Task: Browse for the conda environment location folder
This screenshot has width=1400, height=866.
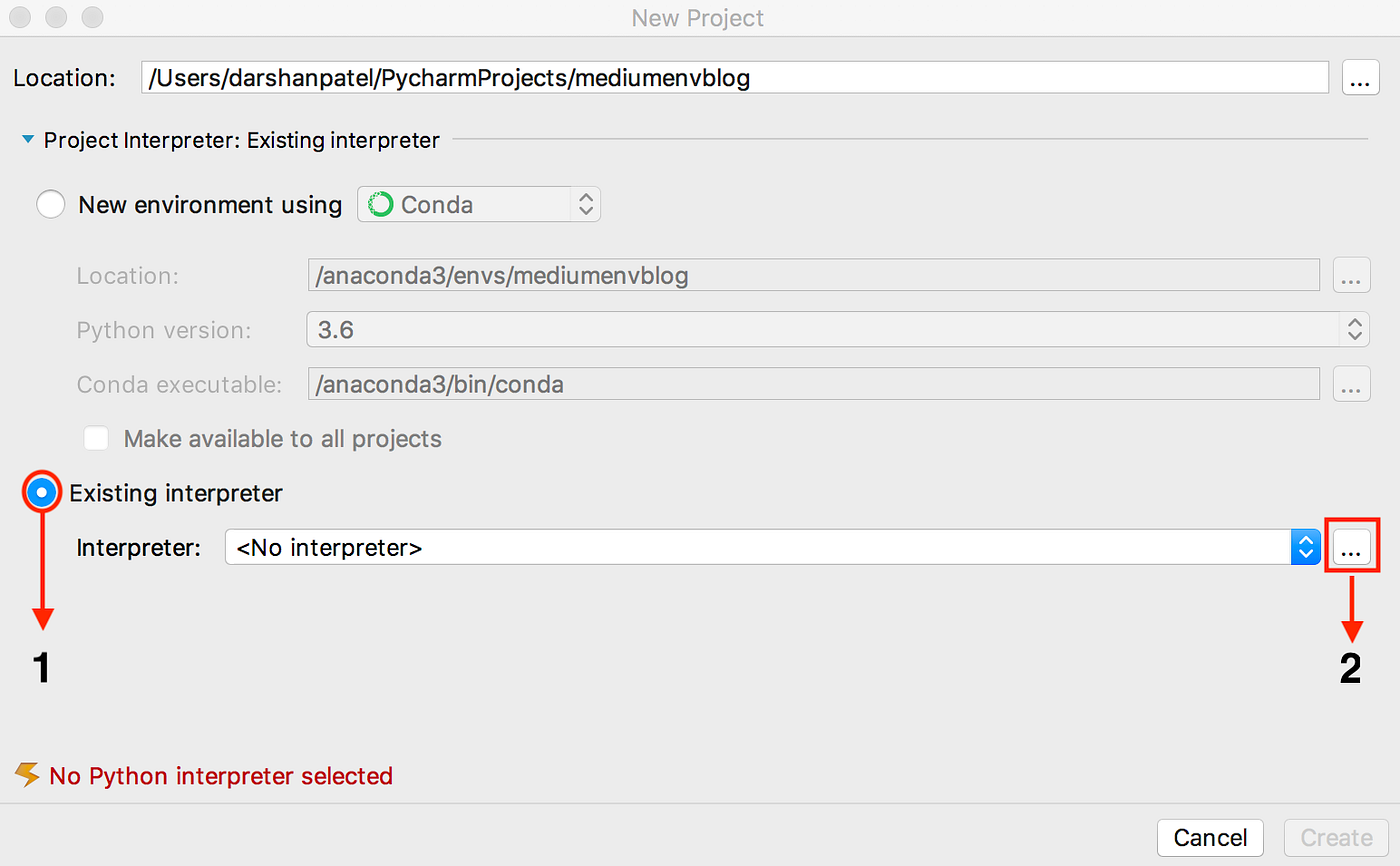Action: [1351, 275]
